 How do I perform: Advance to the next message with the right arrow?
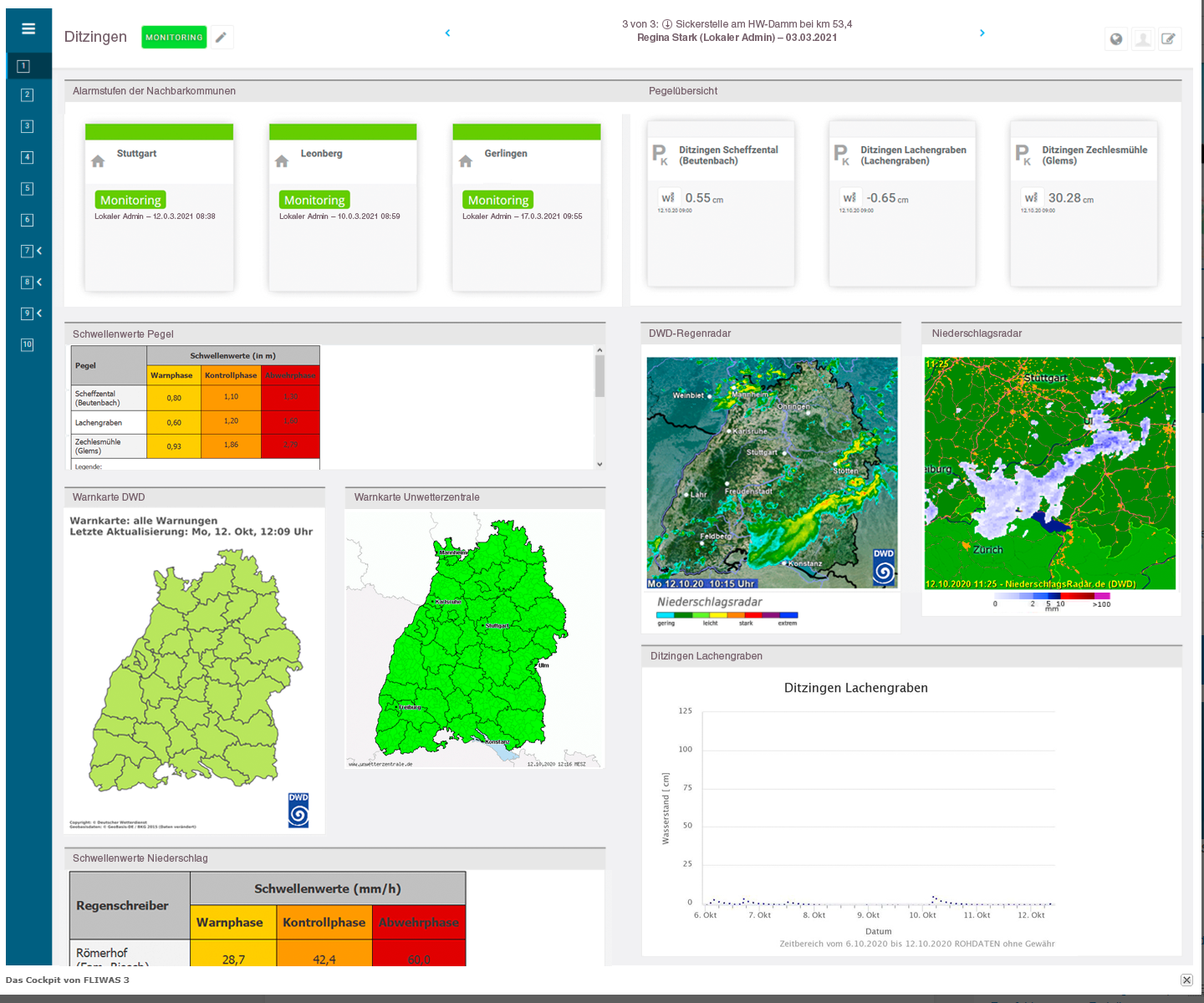[x=982, y=32]
